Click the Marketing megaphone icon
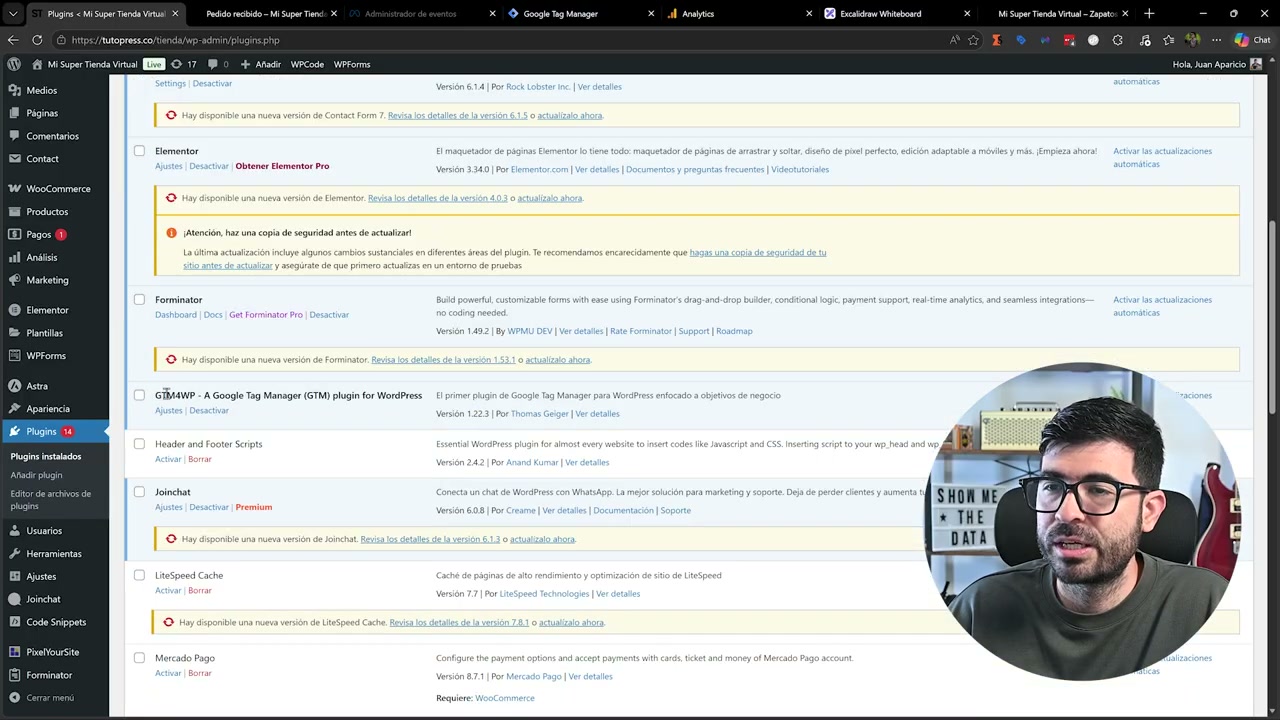1280x720 pixels. click(x=14, y=280)
